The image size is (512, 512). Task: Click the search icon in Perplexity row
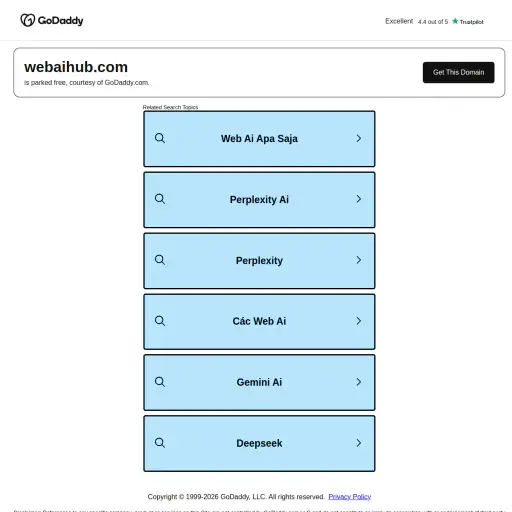coord(160,260)
